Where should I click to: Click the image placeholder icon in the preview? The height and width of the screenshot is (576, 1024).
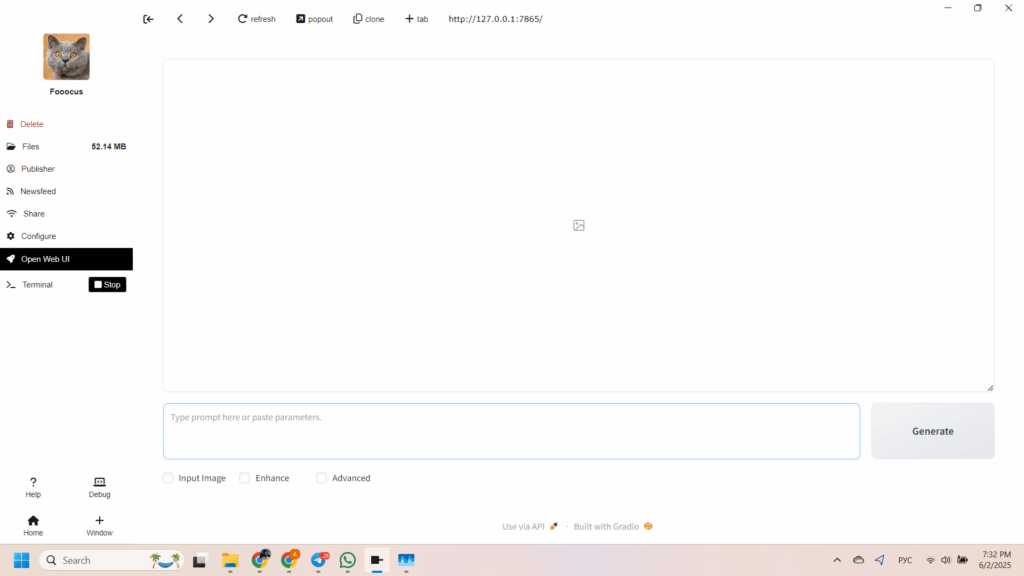[579, 225]
